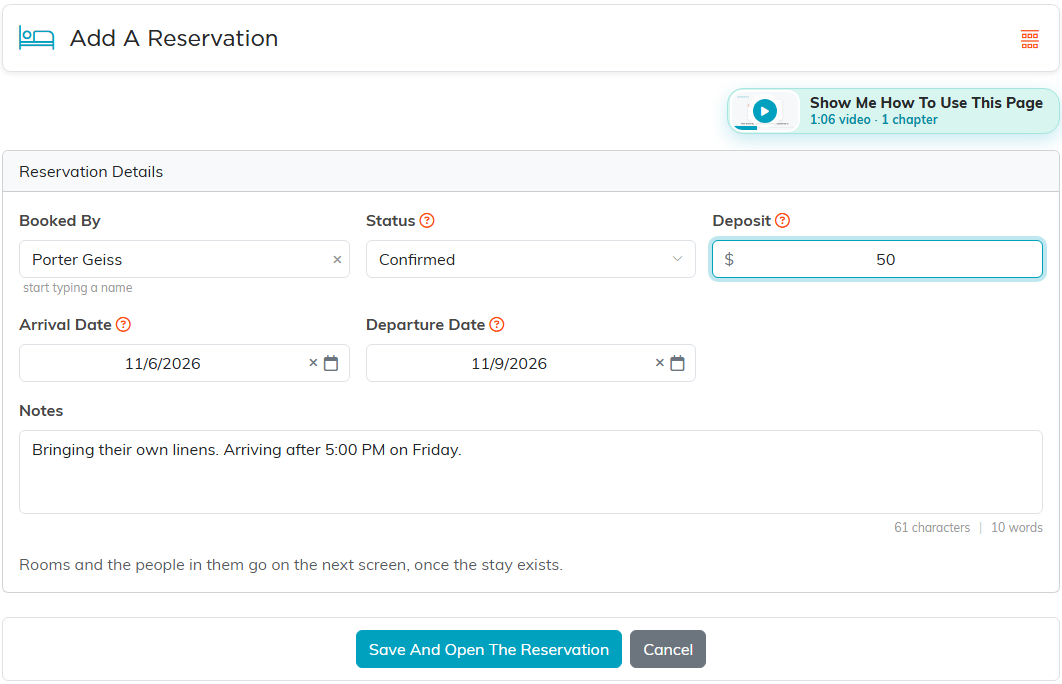This screenshot has height=684, width=1062.
Task: Click the 'start typing a name' hint
Action: [78, 288]
